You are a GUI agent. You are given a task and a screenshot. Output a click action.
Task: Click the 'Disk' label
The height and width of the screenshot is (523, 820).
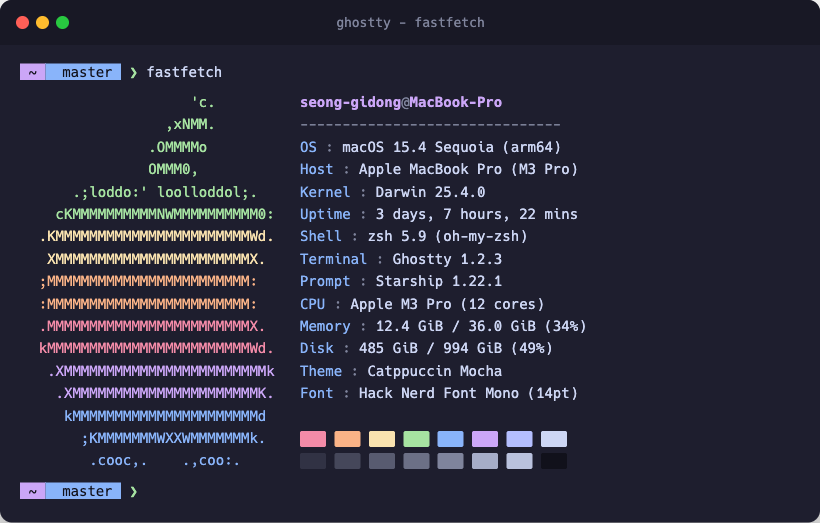click(x=316, y=348)
